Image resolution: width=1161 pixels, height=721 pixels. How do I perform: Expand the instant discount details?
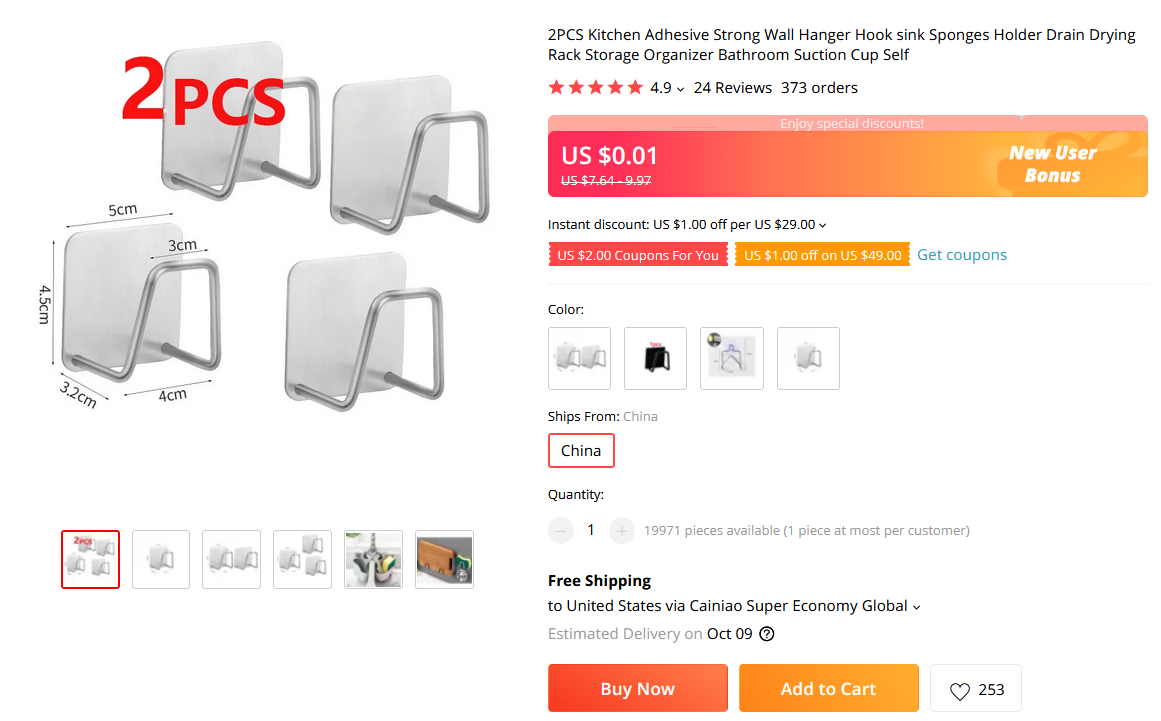(x=823, y=226)
